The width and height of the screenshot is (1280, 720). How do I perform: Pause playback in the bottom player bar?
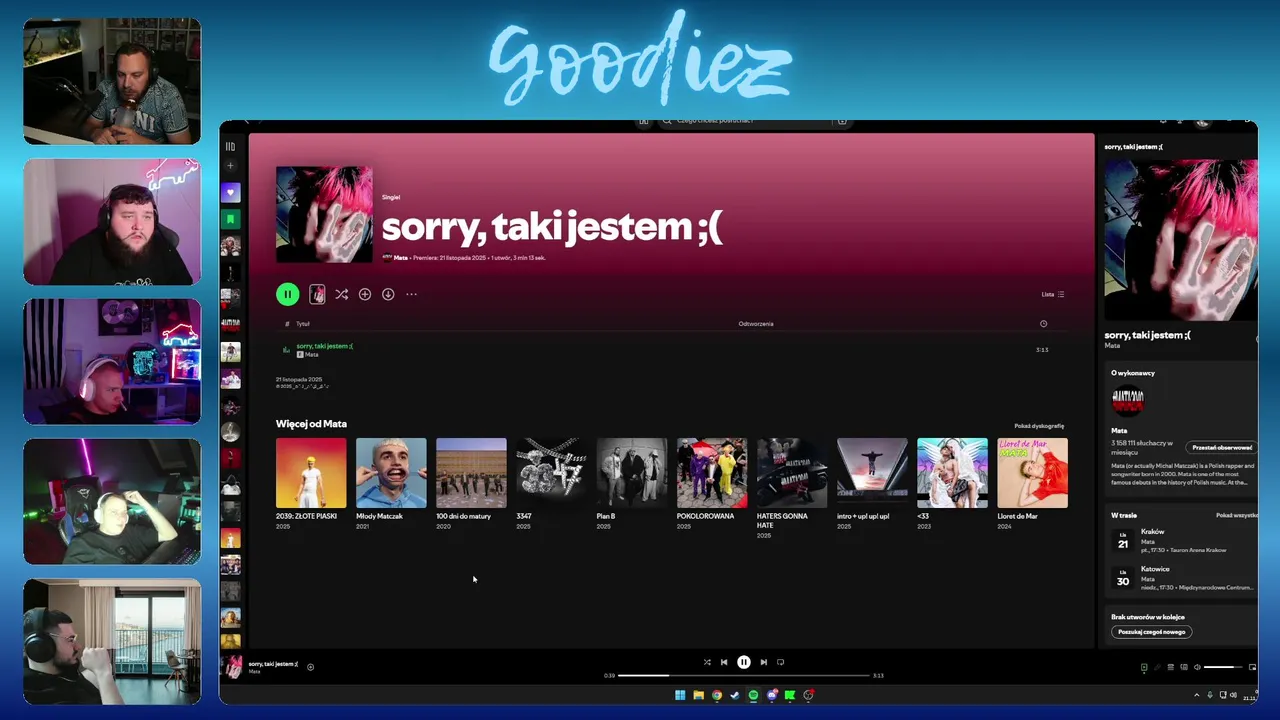[x=744, y=662]
